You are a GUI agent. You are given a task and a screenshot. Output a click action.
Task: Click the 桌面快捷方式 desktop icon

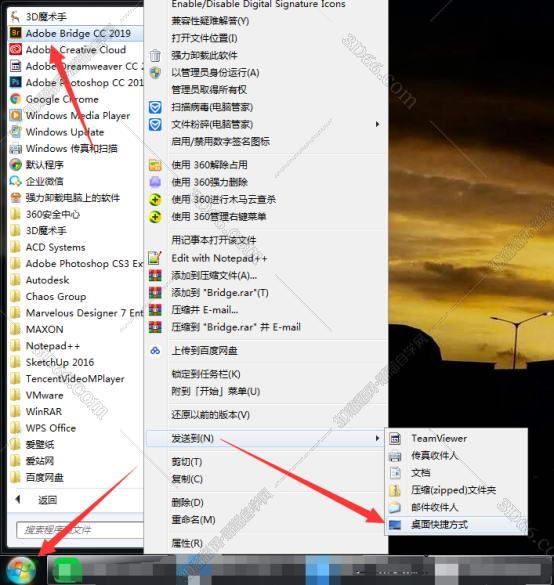pos(395,525)
